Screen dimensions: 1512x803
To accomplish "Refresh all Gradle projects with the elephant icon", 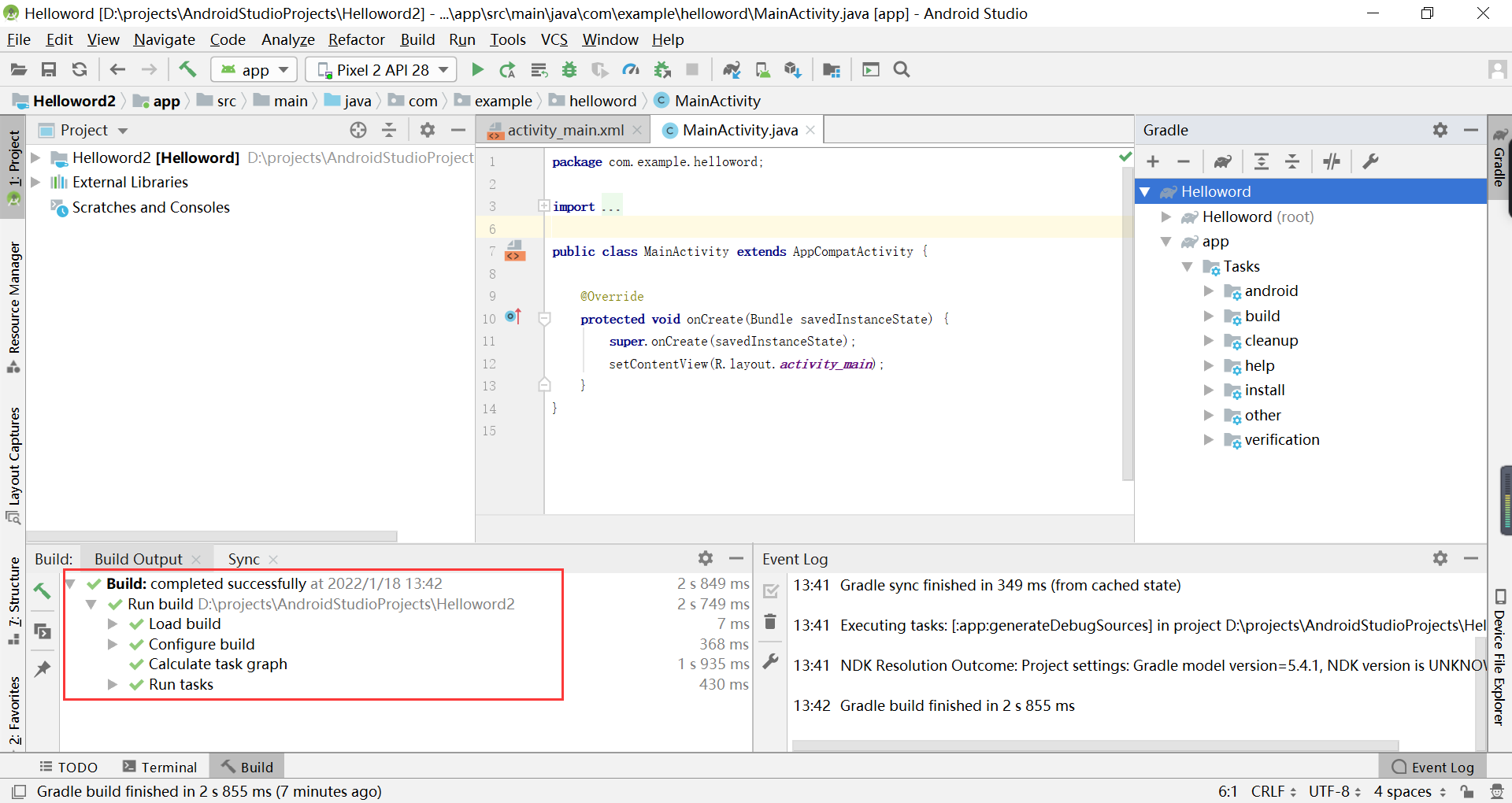I will tap(1223, 161).
